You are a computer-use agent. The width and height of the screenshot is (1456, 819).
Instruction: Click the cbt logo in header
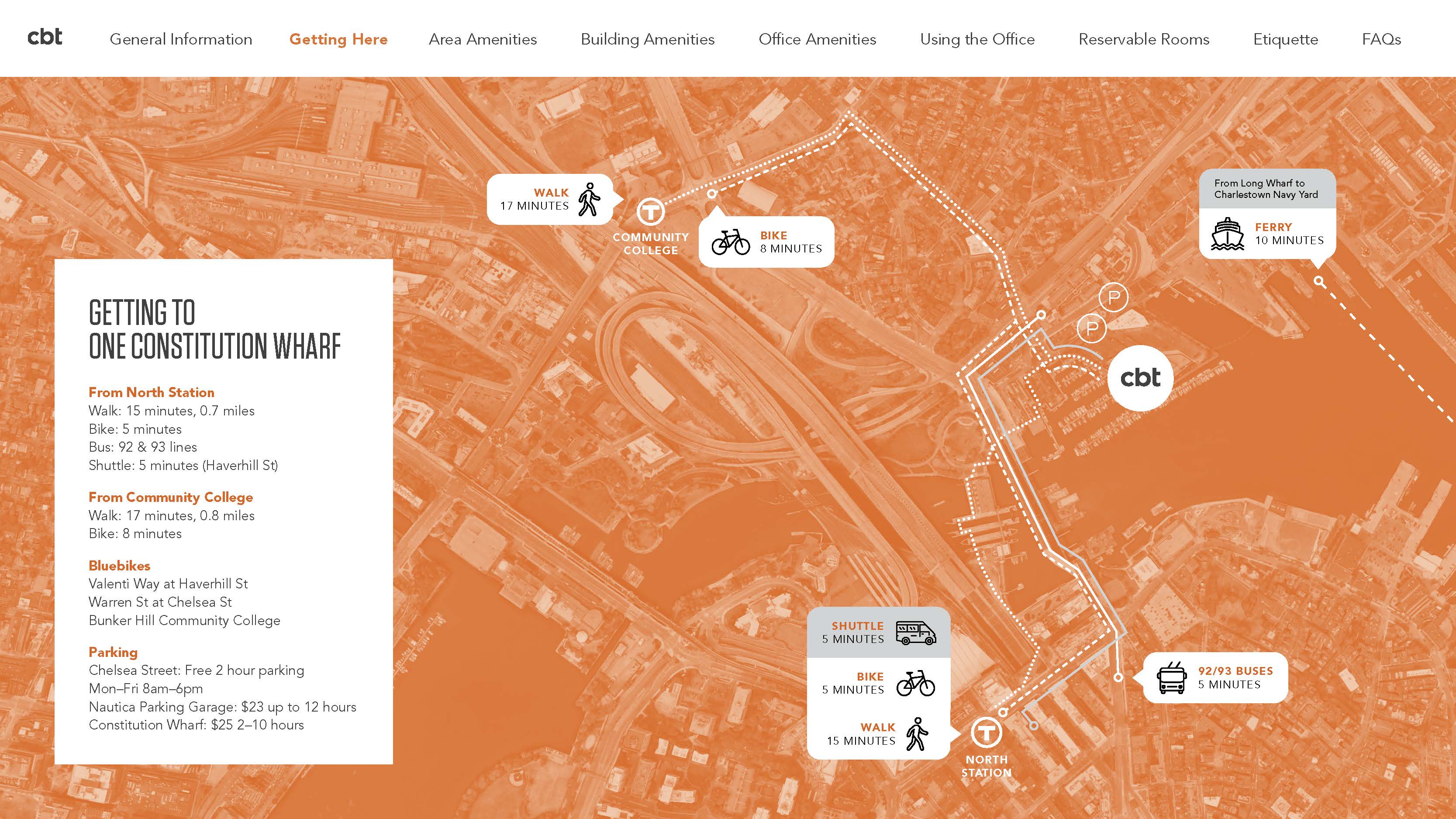(x=45, y=38)
